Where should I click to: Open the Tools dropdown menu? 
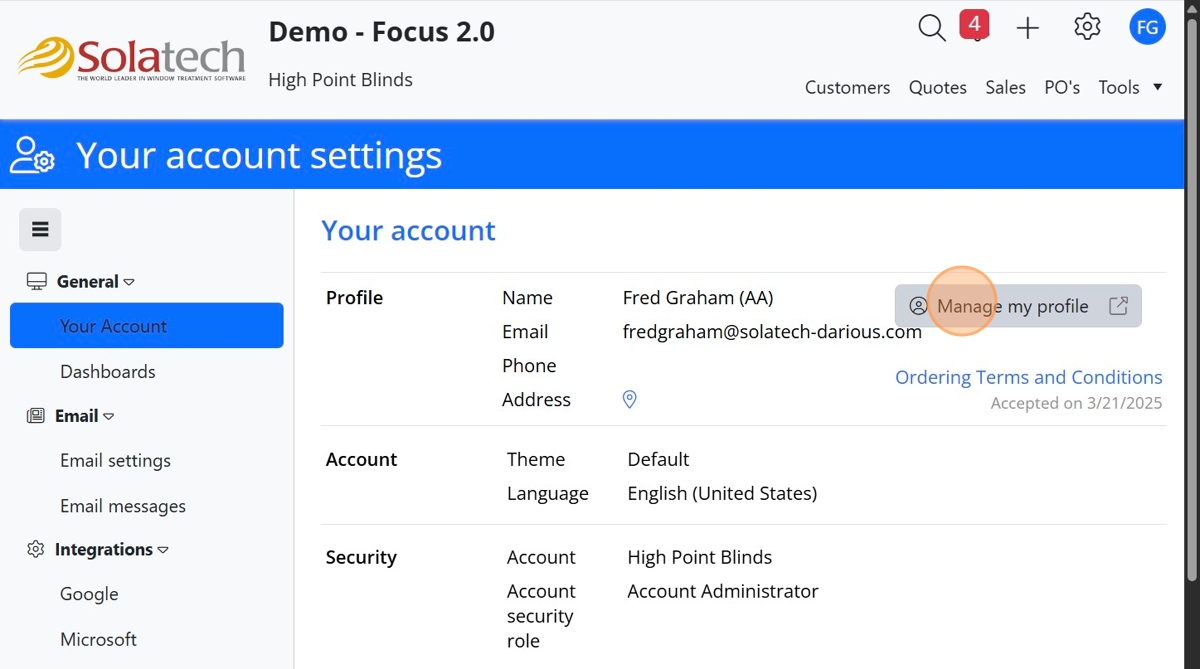pyautogui.click(x=1130, y=87)
